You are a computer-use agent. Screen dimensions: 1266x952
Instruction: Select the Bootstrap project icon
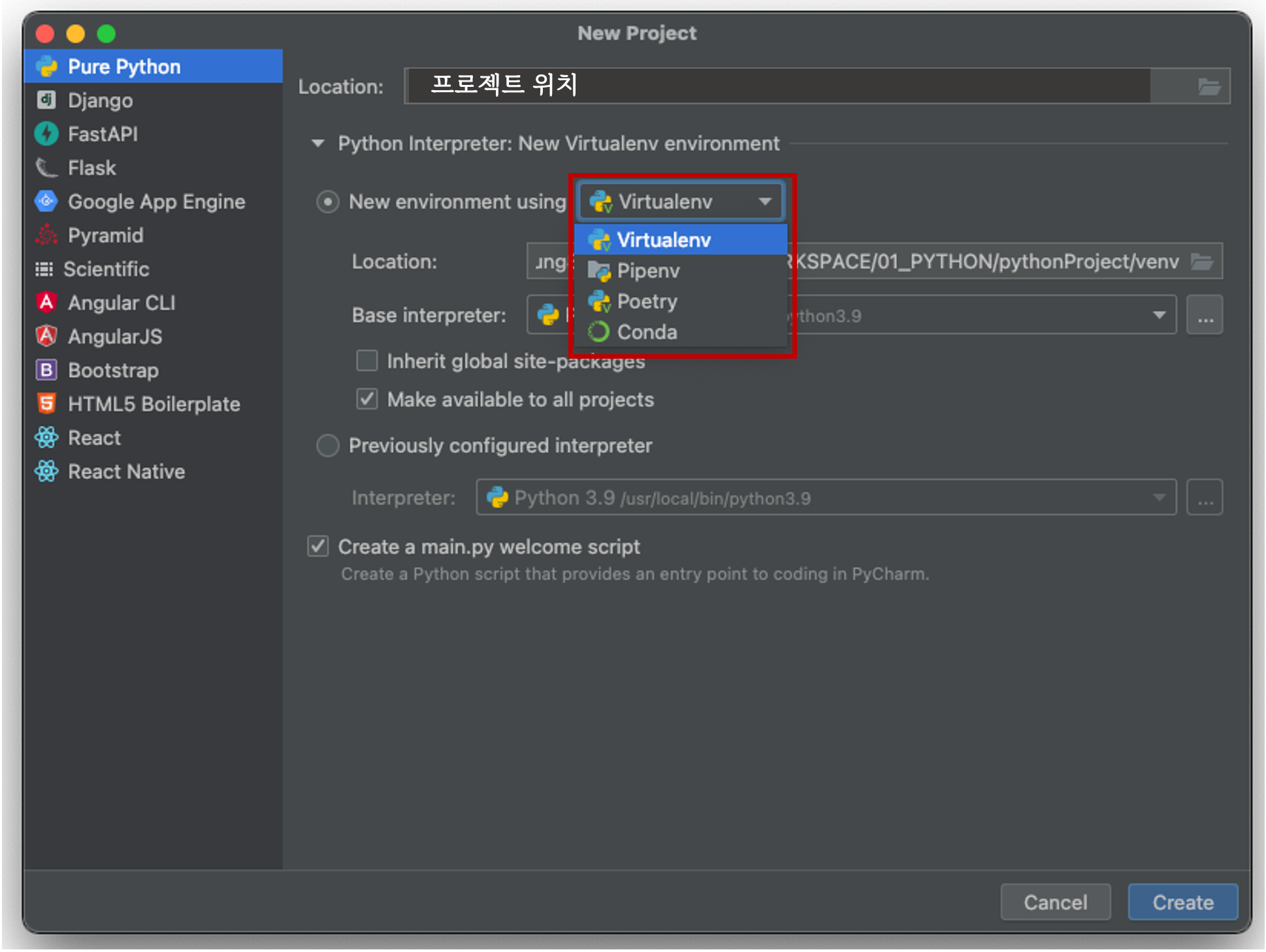46,370
